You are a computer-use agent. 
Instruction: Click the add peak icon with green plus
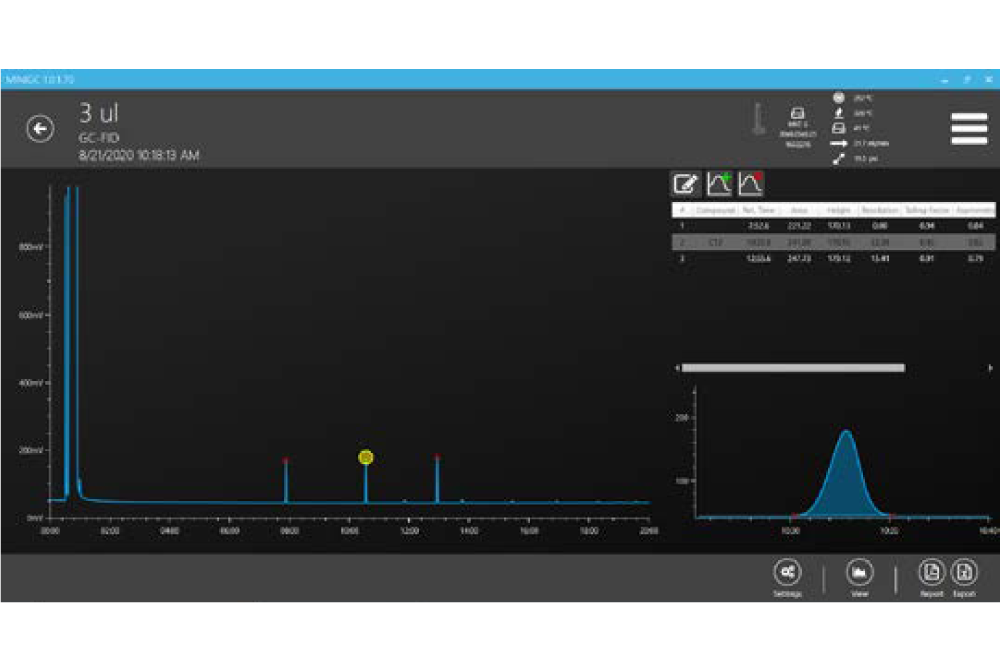pyautogui.click(x=719, y=183)
